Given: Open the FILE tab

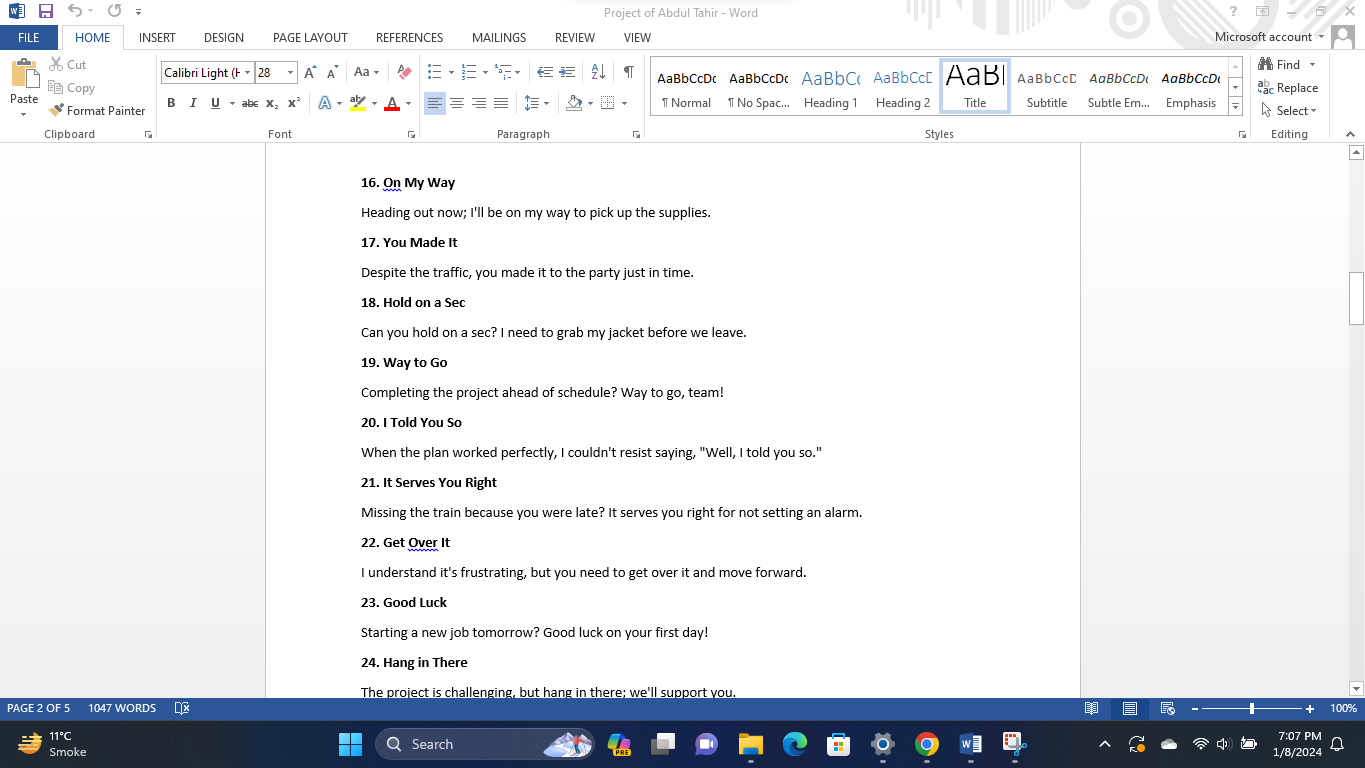Looking at the screenshot, I should coord(29,37).
